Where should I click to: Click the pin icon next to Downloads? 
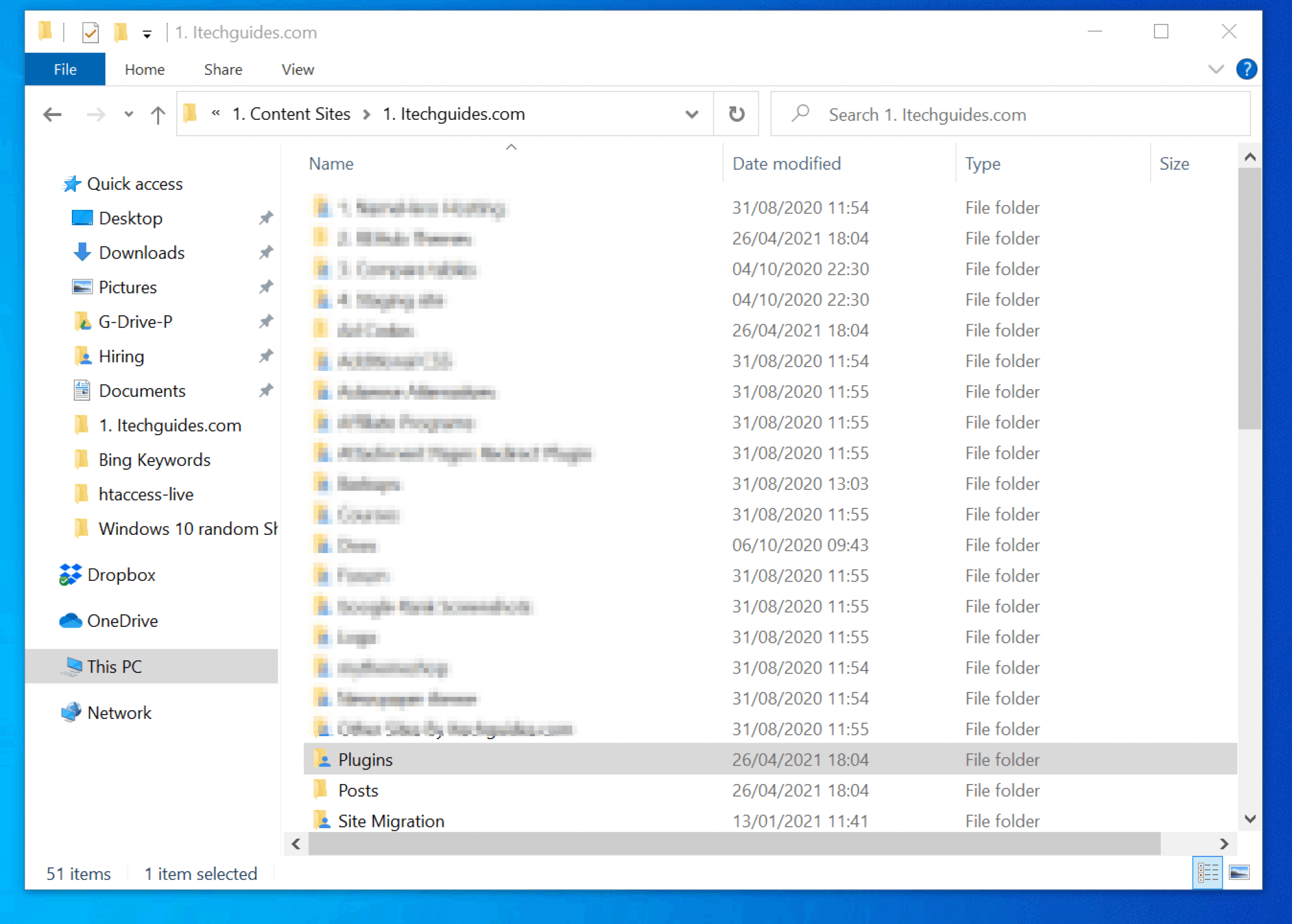(x=266, y=253)
